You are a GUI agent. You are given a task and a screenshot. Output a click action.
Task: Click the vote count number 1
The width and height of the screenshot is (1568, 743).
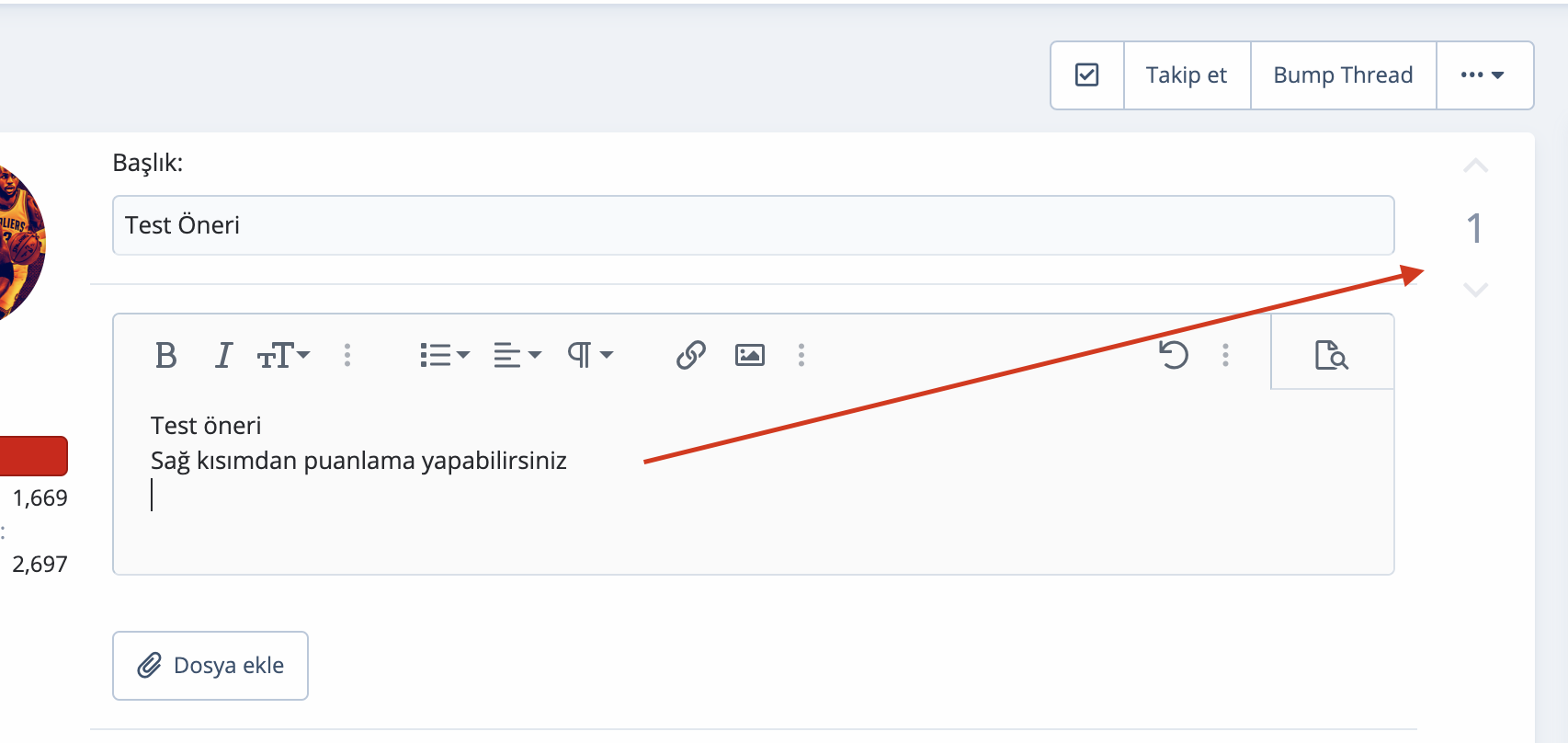coord(1474,228)
